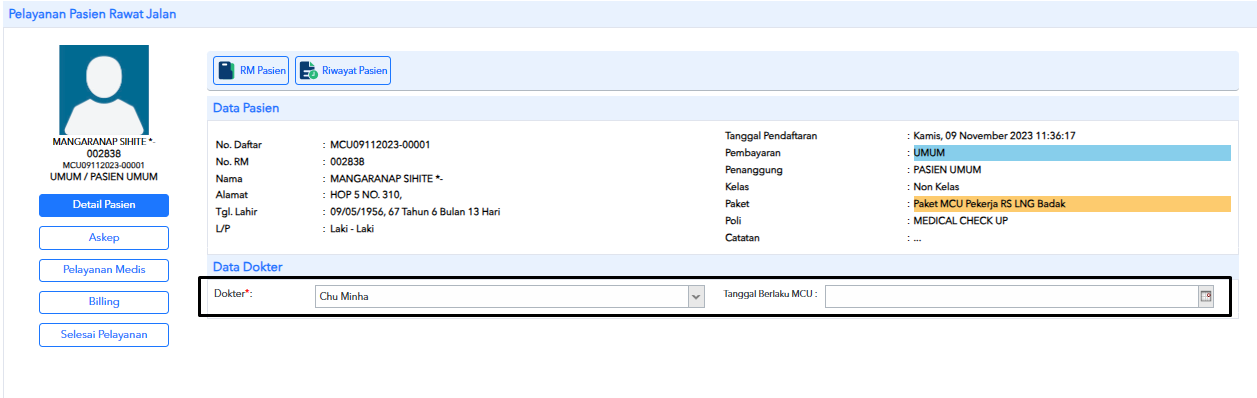The width and height of the screenshot is (1257, 398).
Task: Click the patient avatar photo
Action: tap(104, 90)
